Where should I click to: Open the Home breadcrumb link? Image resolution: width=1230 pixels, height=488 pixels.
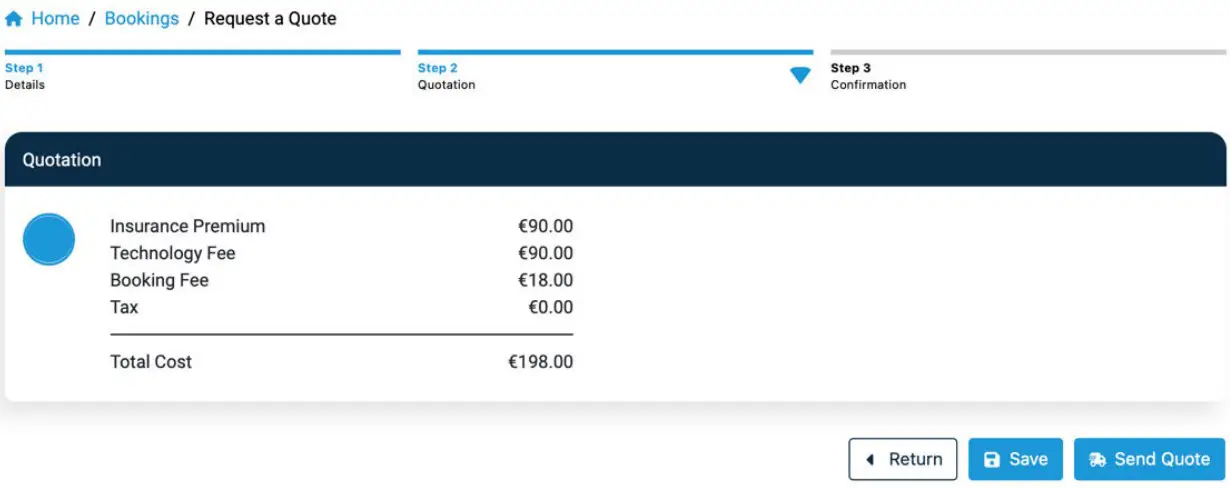tap(55, 19)
